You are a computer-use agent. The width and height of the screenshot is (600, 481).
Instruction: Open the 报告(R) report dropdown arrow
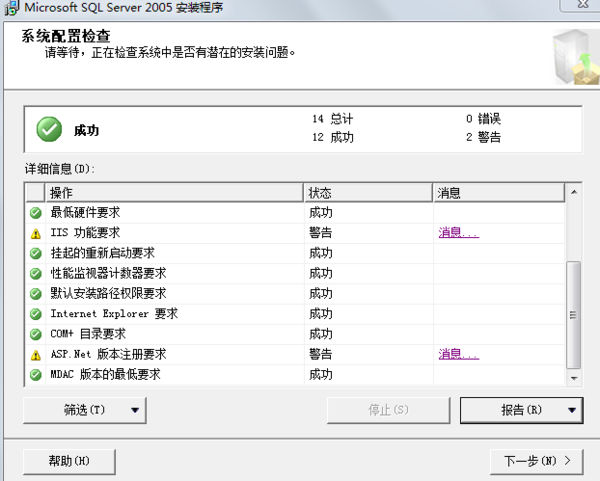pos(572,410)
